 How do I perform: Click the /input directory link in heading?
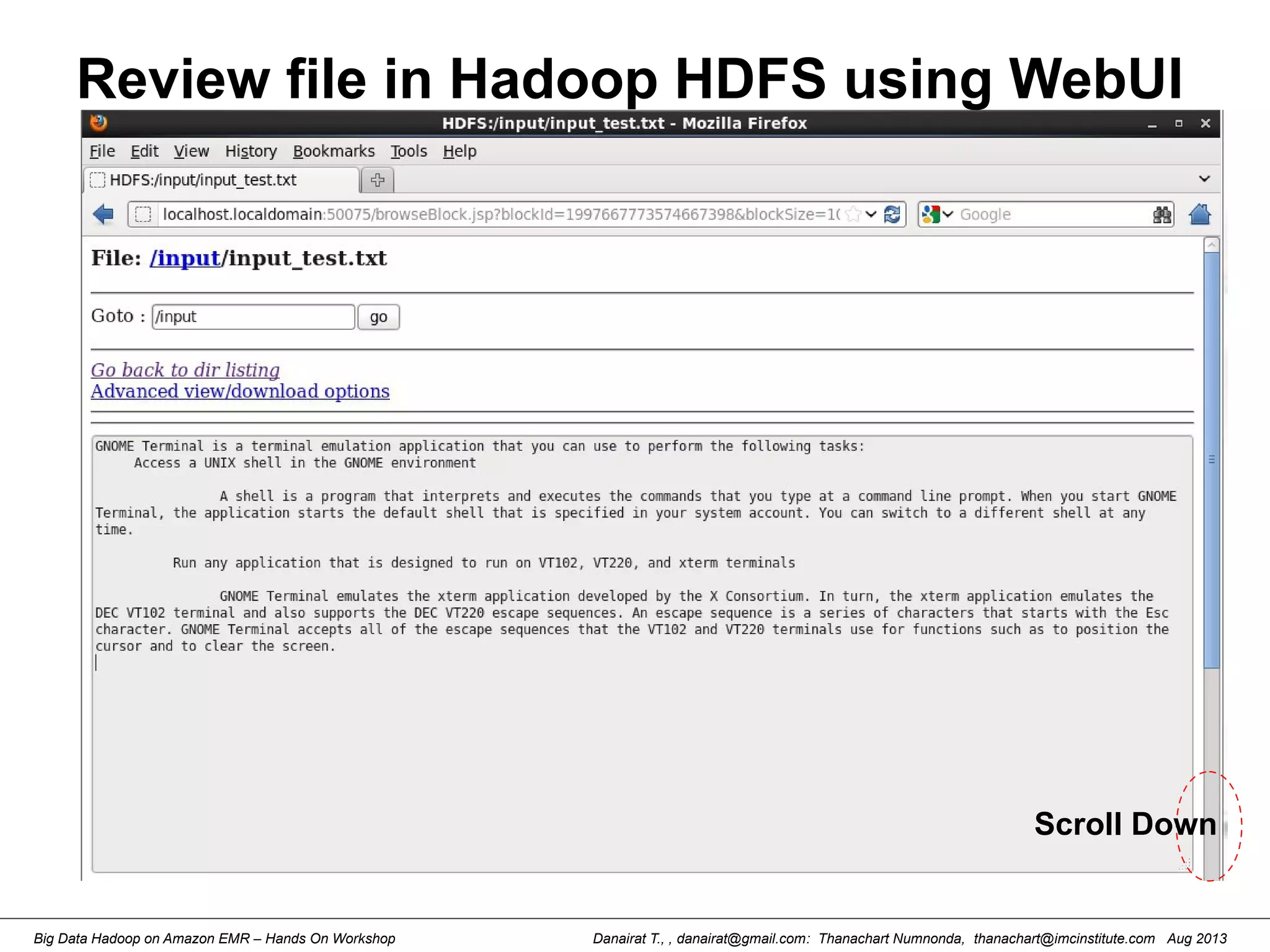(x=185, y=258)
